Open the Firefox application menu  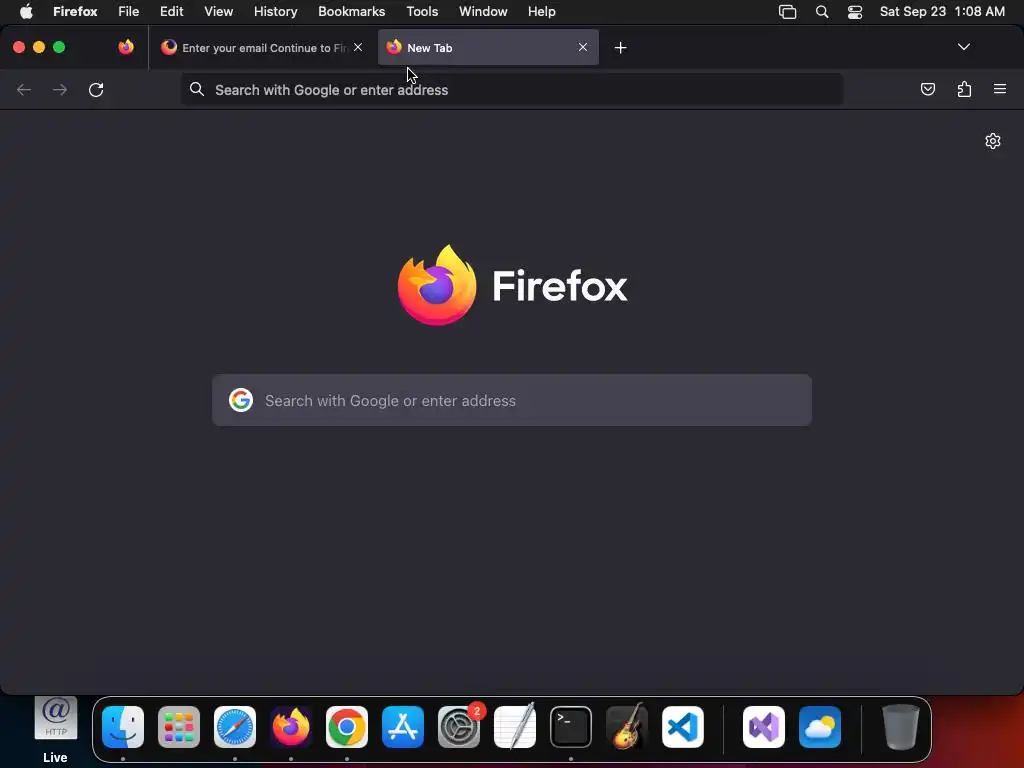coord(75,12)
